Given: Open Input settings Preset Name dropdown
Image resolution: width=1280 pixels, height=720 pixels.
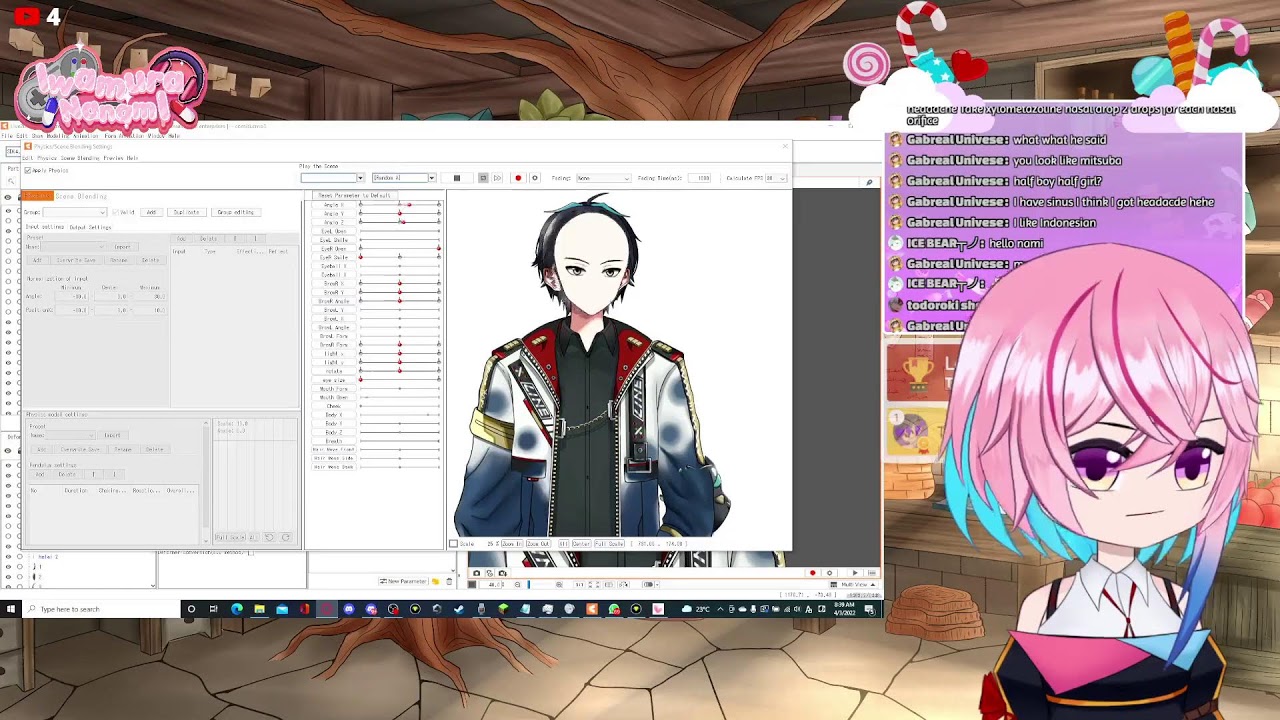Looking at the screenshot, I should [x=73, y=247].
